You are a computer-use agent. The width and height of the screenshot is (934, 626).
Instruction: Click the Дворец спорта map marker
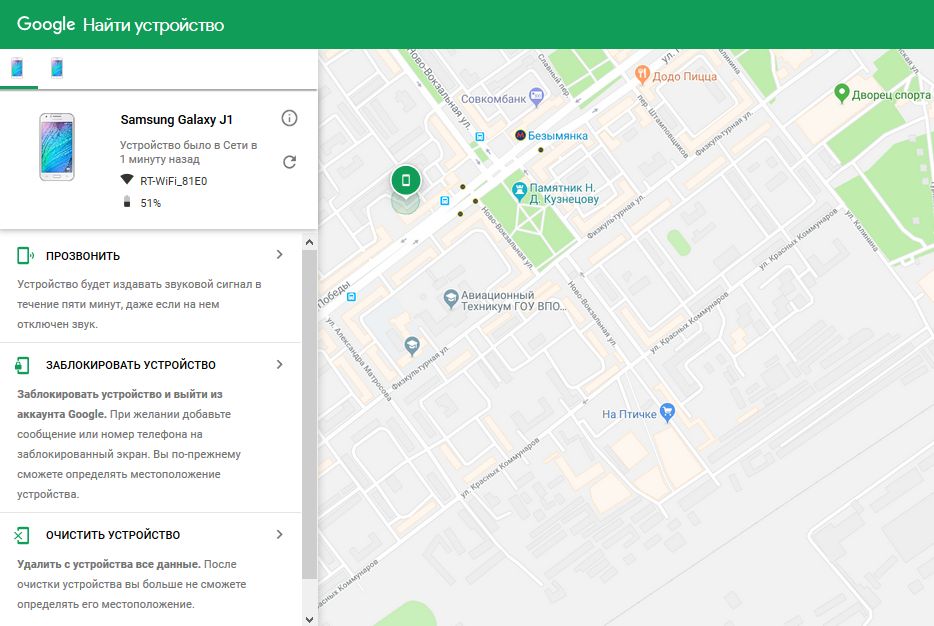(x=842, y=94)
